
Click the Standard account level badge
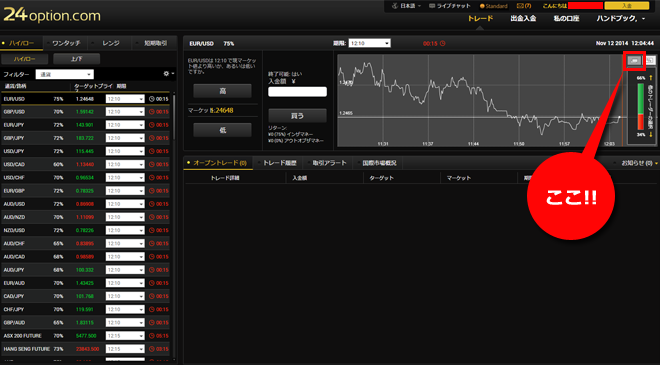494,6
